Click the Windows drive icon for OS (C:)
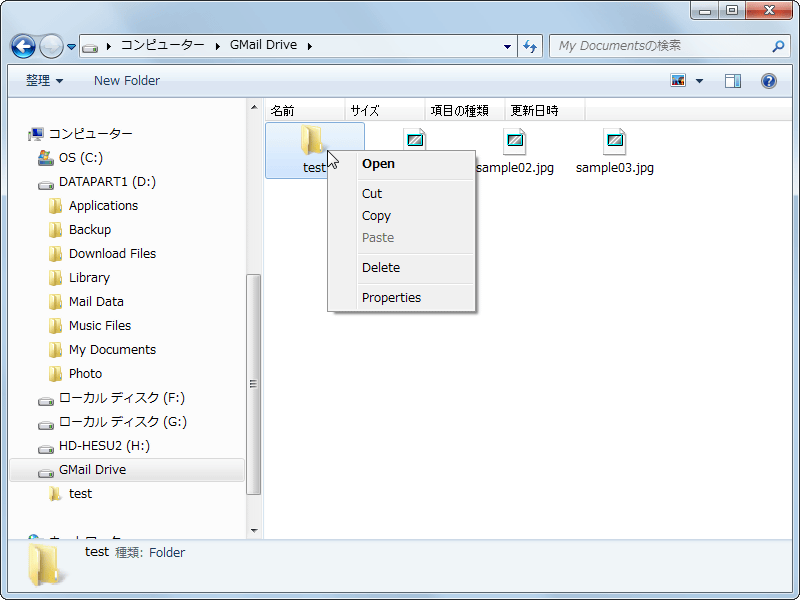 46,158
